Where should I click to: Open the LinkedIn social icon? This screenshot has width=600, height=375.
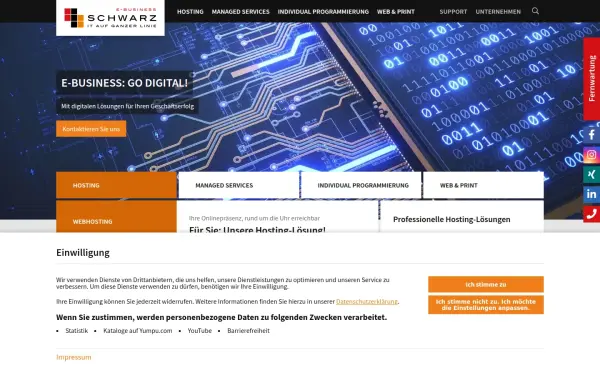click(x=592, y=194)
